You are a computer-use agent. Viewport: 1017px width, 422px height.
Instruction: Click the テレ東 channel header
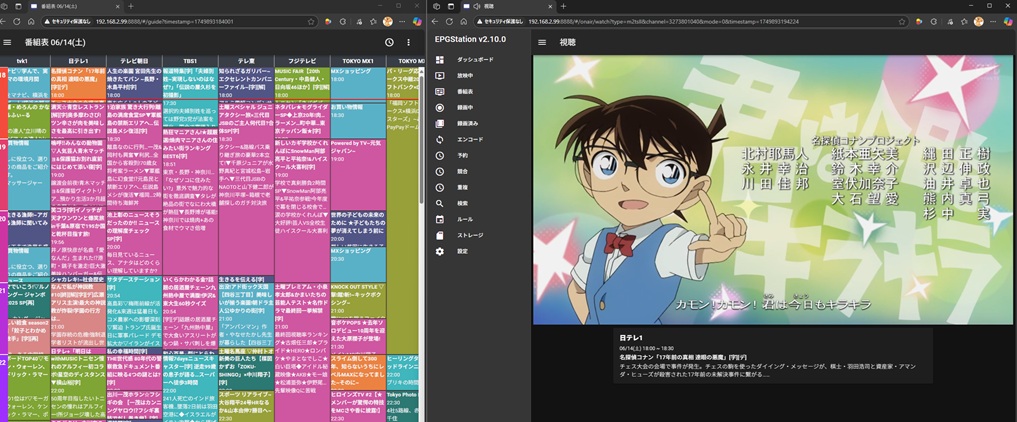point(246,61)
